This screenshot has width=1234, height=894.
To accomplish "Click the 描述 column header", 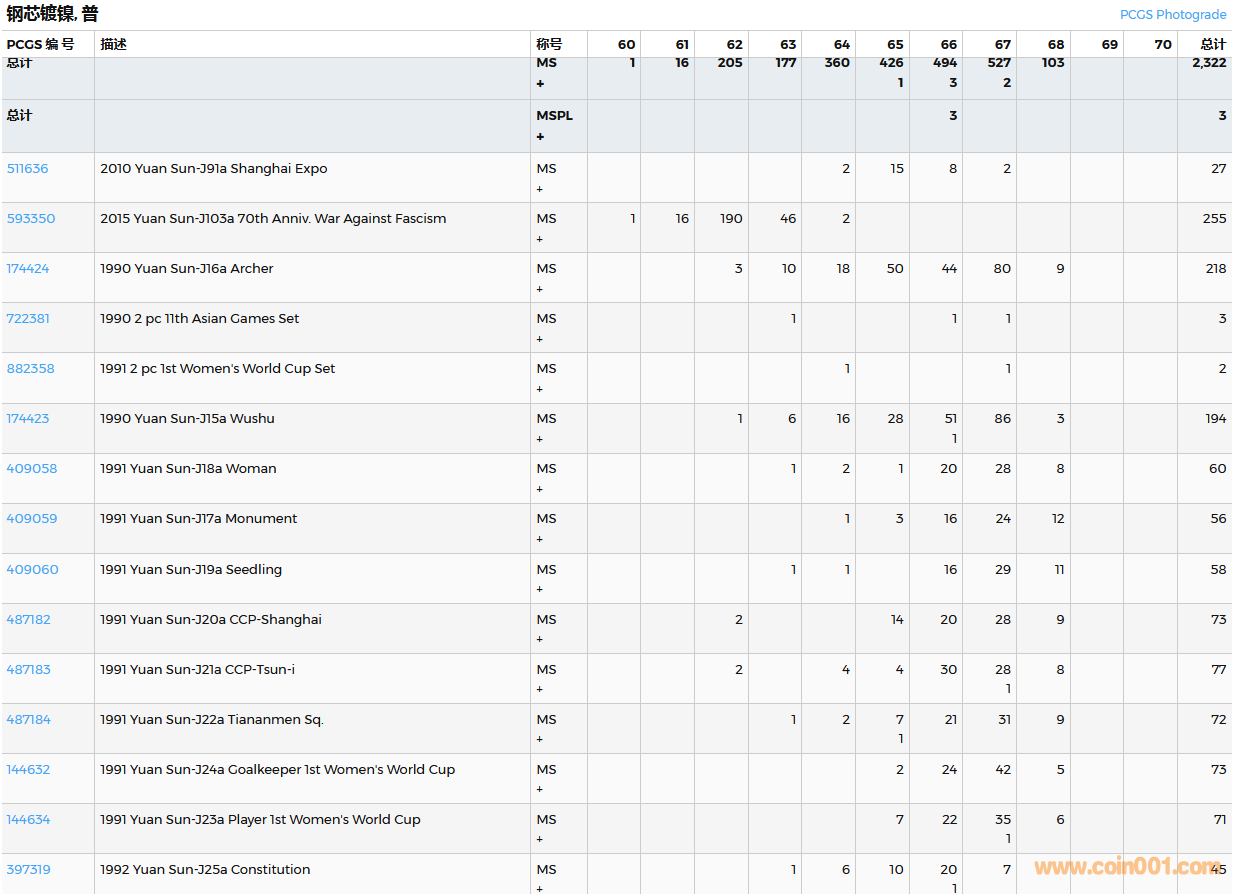I will (x=113, y=44).
